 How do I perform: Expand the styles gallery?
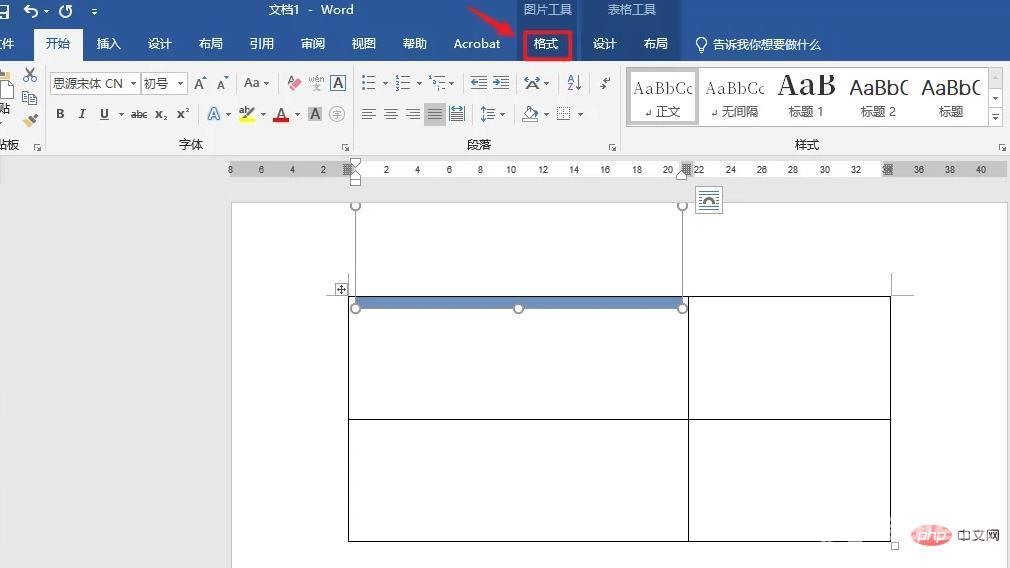pyautogui.click(x=995, y=118)
